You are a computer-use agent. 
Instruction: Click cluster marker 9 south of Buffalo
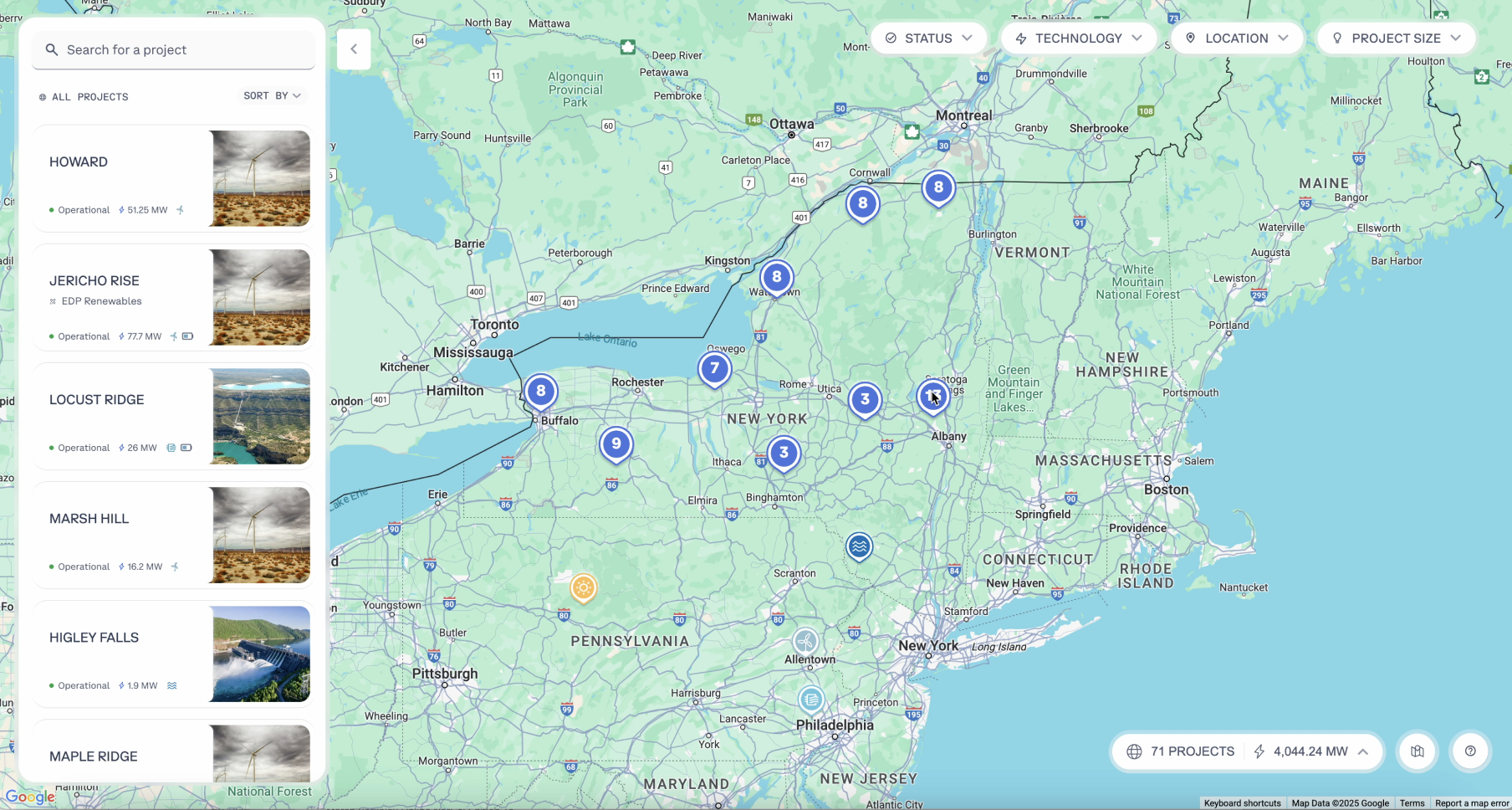616,443
